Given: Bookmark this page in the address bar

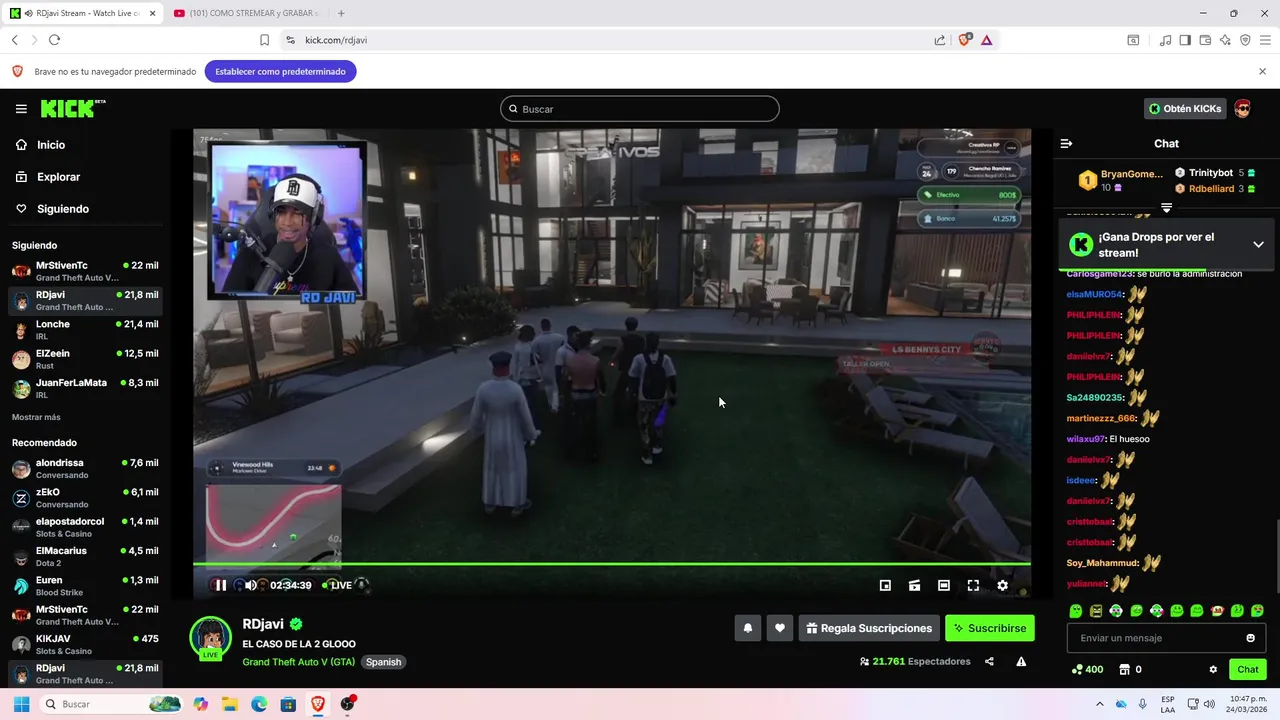Looking at the screenshot, I should (264, 40).
